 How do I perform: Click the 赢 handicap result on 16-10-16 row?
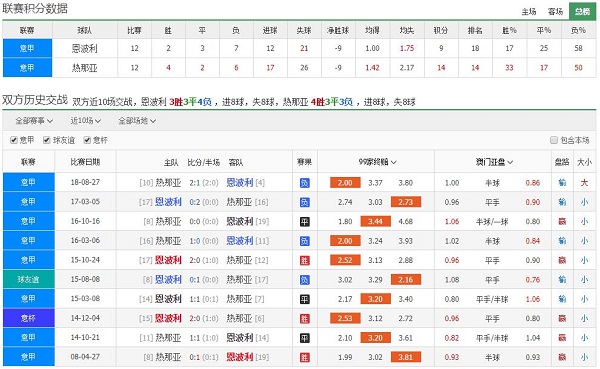pyautogui.click(x=562, y=221)
